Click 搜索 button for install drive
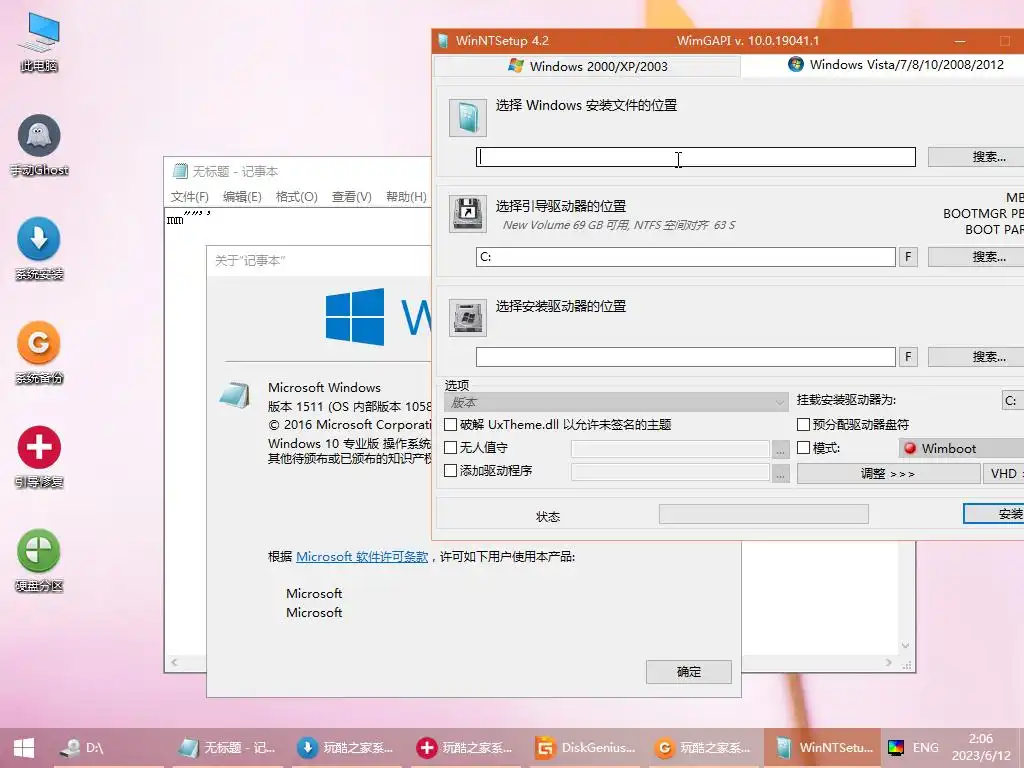 click(976, 357)
